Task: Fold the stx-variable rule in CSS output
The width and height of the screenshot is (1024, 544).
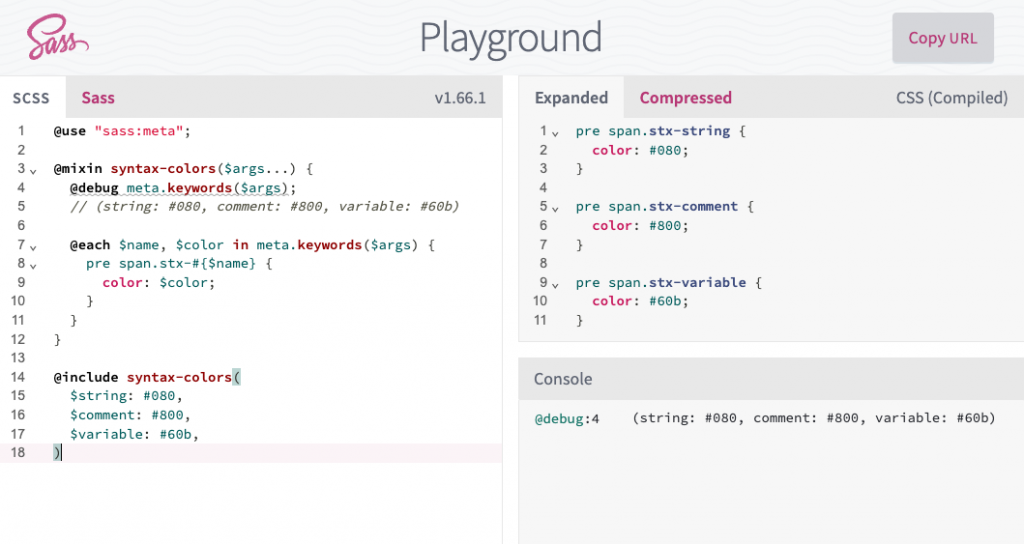Action: coord(555,285)
